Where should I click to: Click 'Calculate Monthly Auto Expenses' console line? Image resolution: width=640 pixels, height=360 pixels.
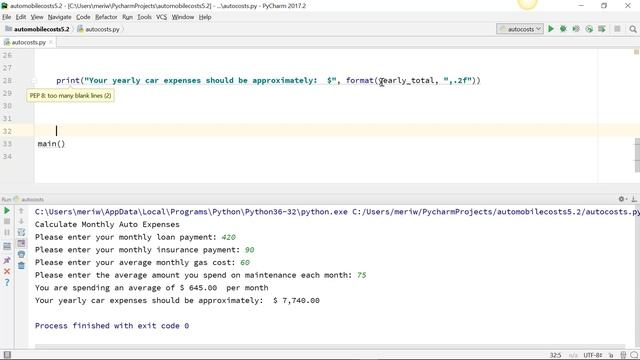(x=107, y=224)
